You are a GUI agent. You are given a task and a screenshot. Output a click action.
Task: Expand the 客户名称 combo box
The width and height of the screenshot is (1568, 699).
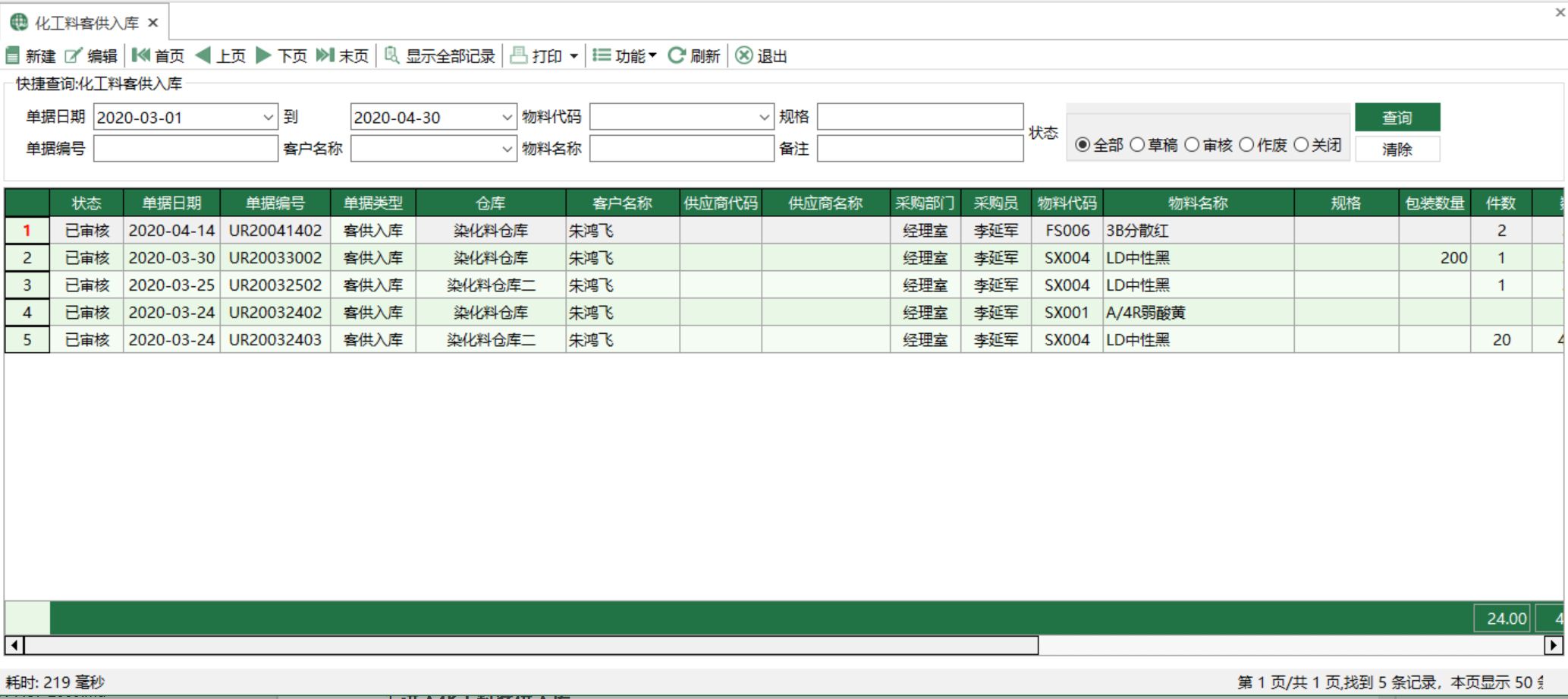(507, 150)
